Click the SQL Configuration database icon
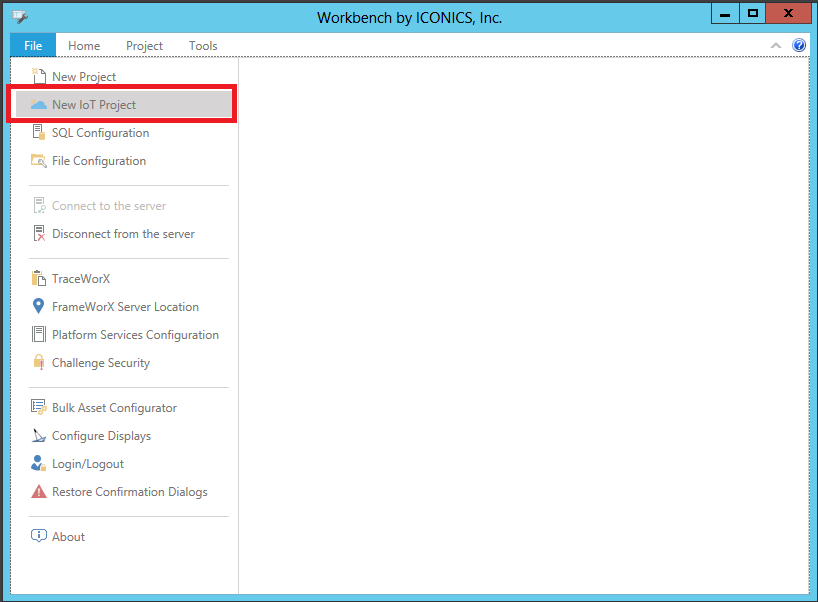Viewport: 818px width, 602px height. click(39, 132)
